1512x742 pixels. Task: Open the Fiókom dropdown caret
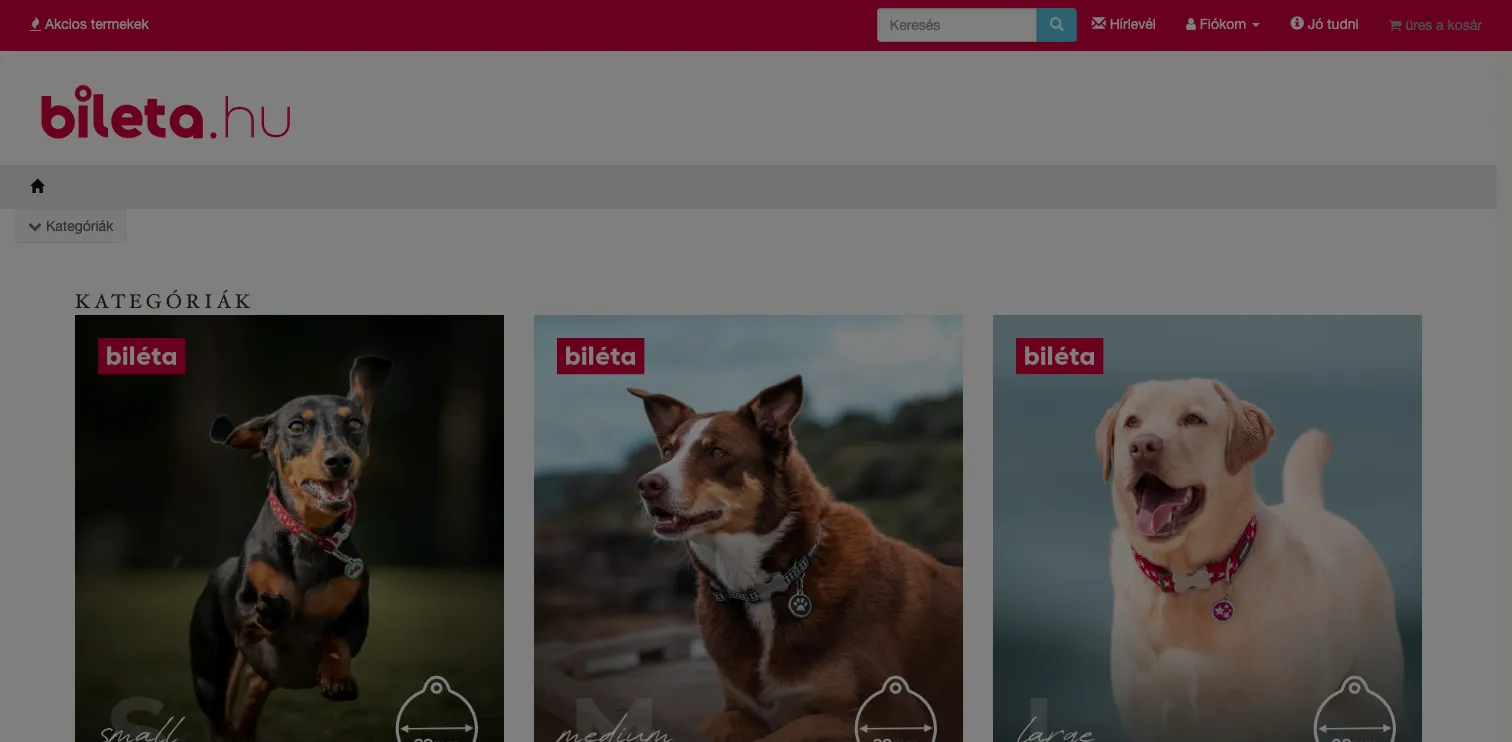[1256, 25]
